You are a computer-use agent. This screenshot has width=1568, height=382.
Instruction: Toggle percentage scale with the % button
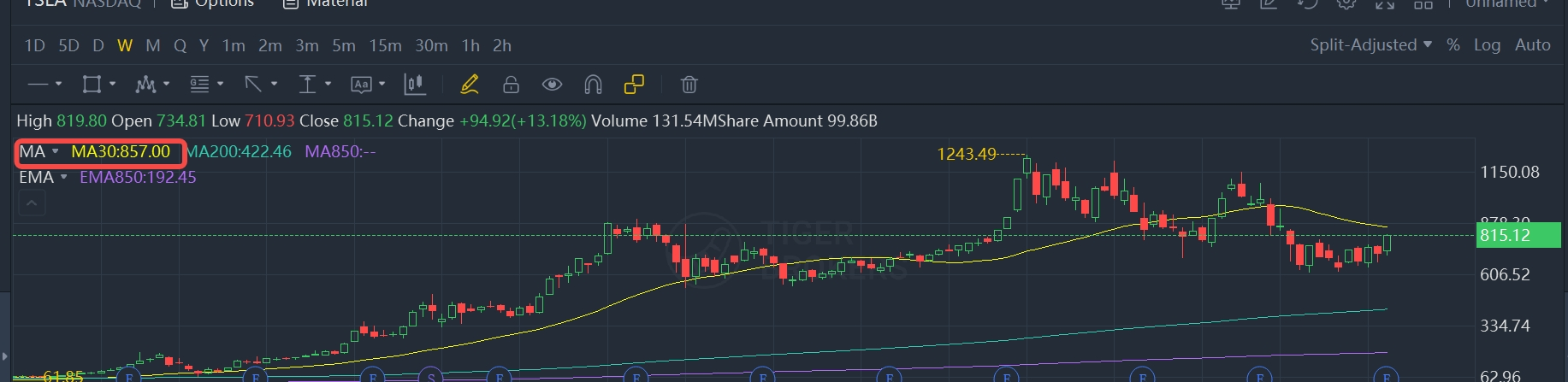coord(1453,44)
